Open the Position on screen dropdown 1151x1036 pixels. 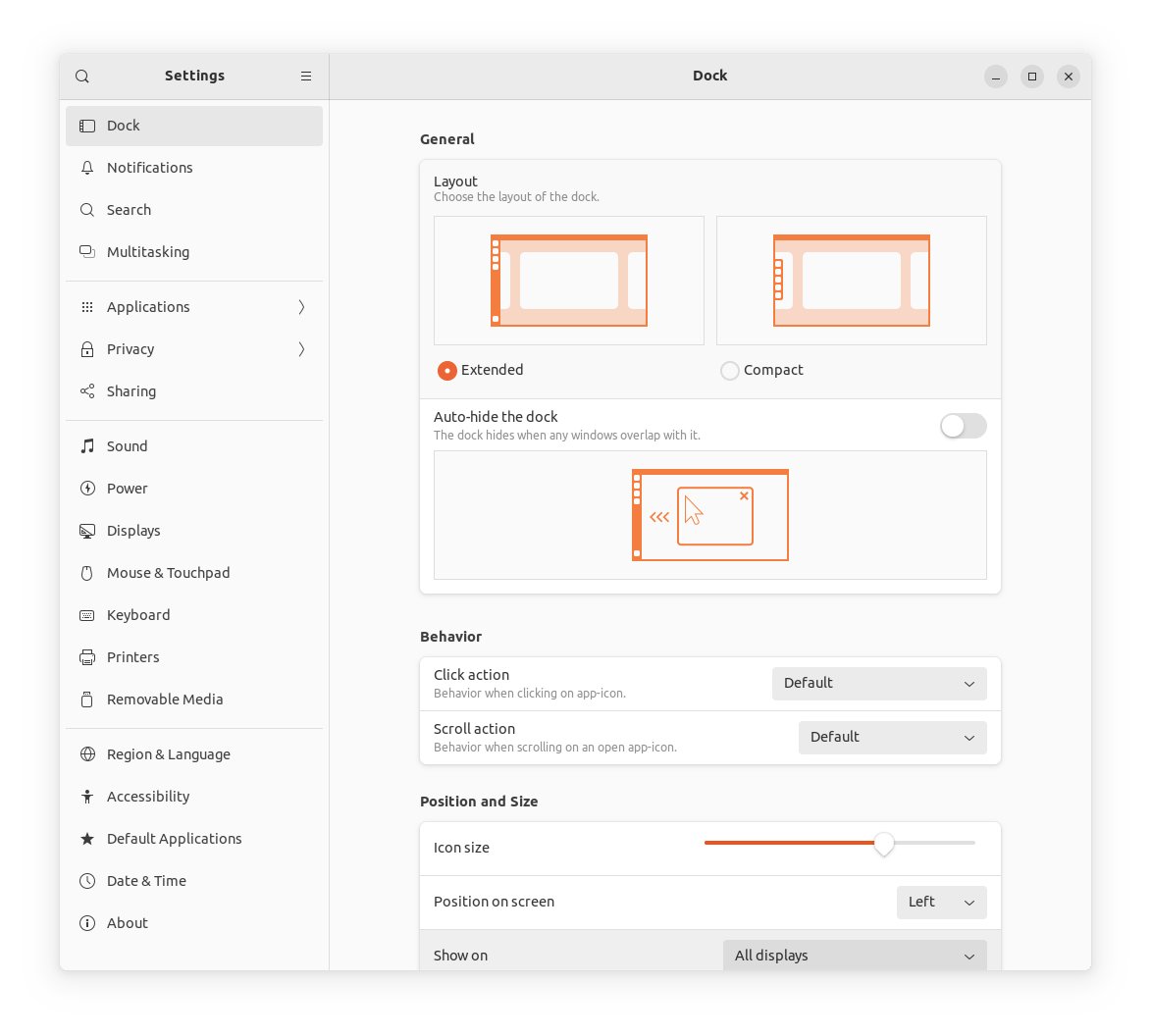click(x=940, y=902)
